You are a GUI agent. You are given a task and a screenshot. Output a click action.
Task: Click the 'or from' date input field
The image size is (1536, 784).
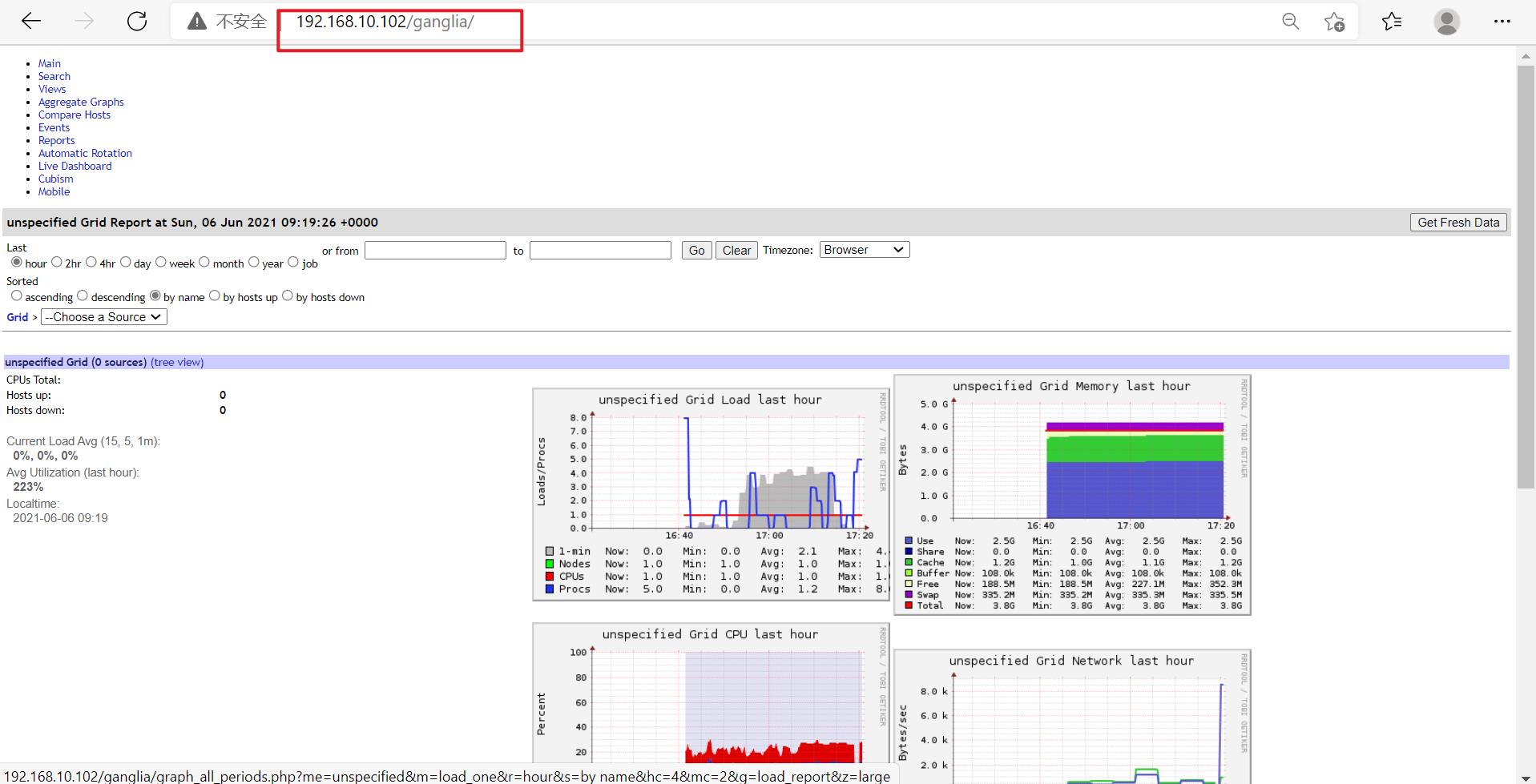(x=435, y=251)
